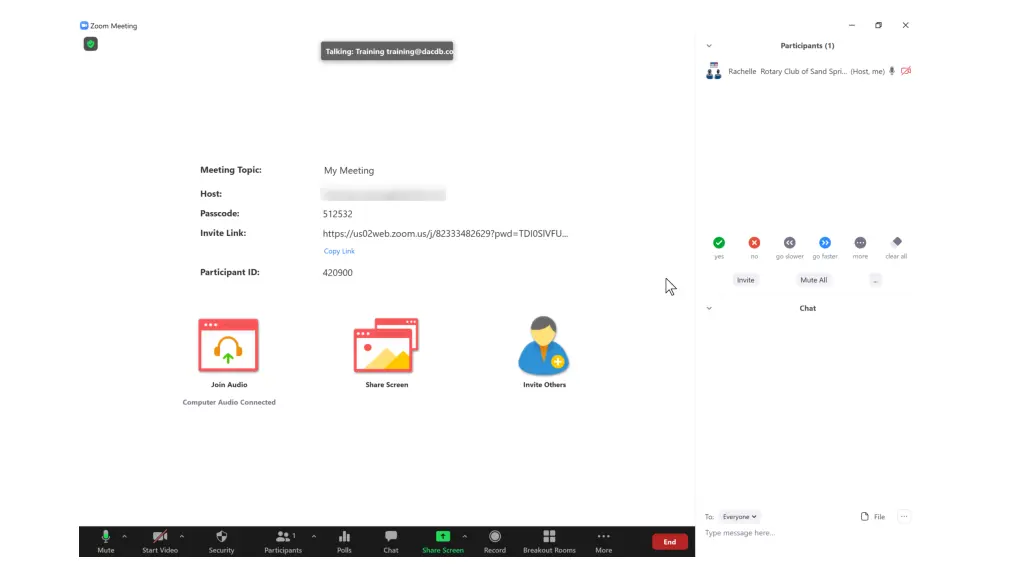The width and height of the screenshot is (1024, 576).
Task: Click the go slower reaction
Action: pos(790,242)
